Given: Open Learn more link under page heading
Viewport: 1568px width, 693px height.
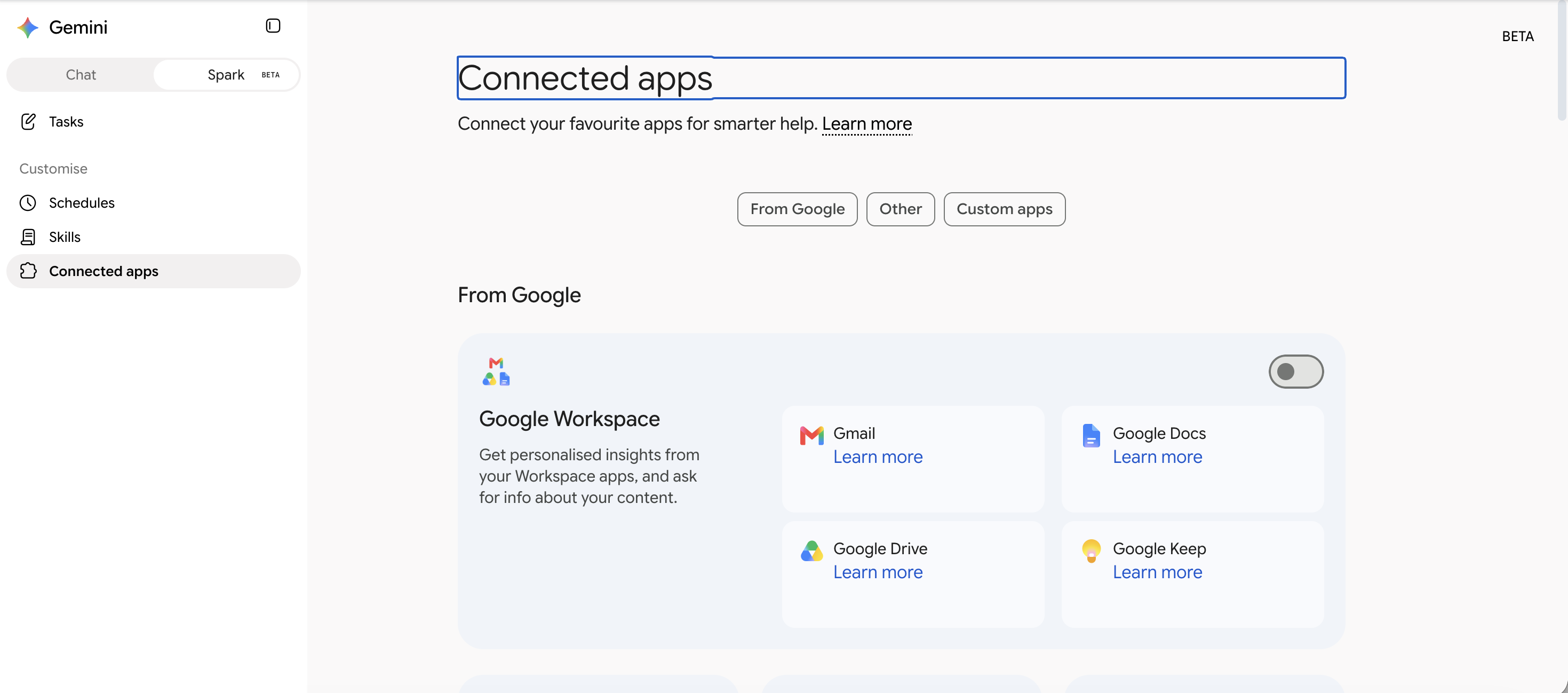Looking at the screenshot, I should point(867,124).
